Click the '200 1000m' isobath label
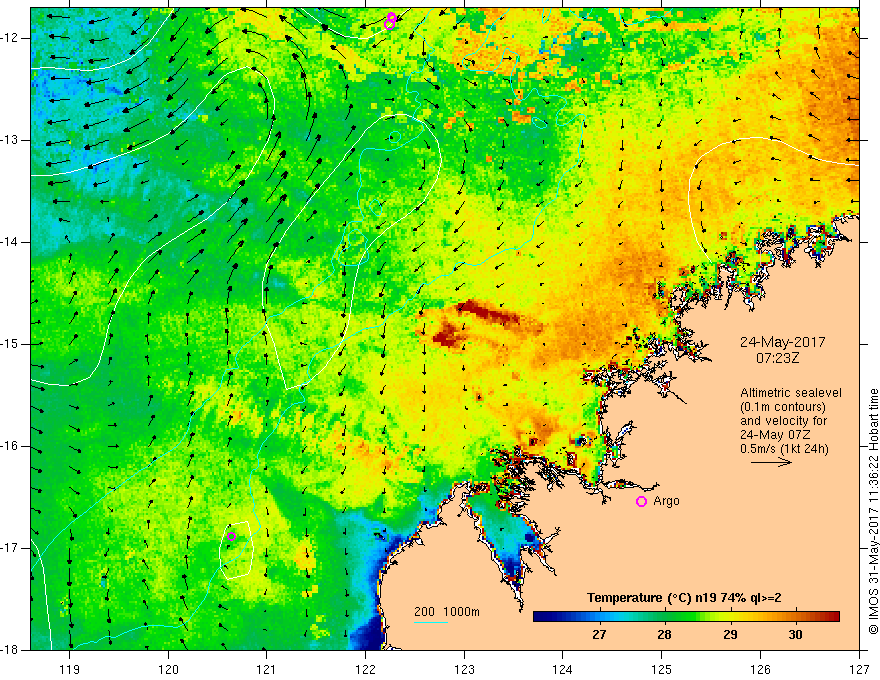 [x=447, y=612]
